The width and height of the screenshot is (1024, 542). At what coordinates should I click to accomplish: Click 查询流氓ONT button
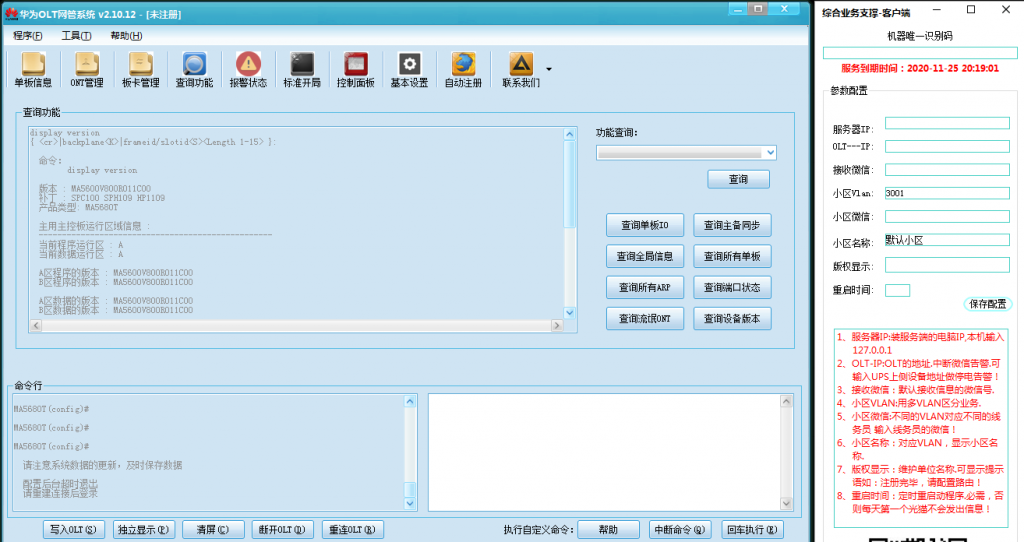point(645,319)
